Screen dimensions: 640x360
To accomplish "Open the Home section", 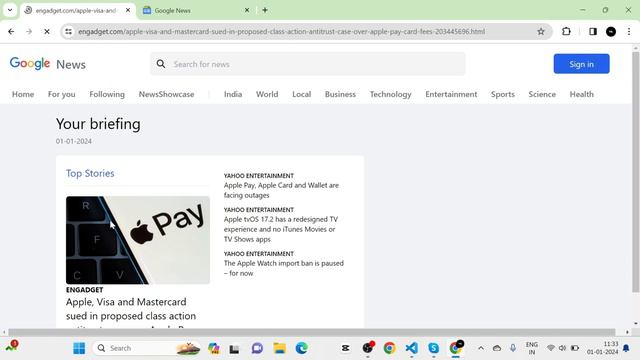I will click(x=23, y=94).
